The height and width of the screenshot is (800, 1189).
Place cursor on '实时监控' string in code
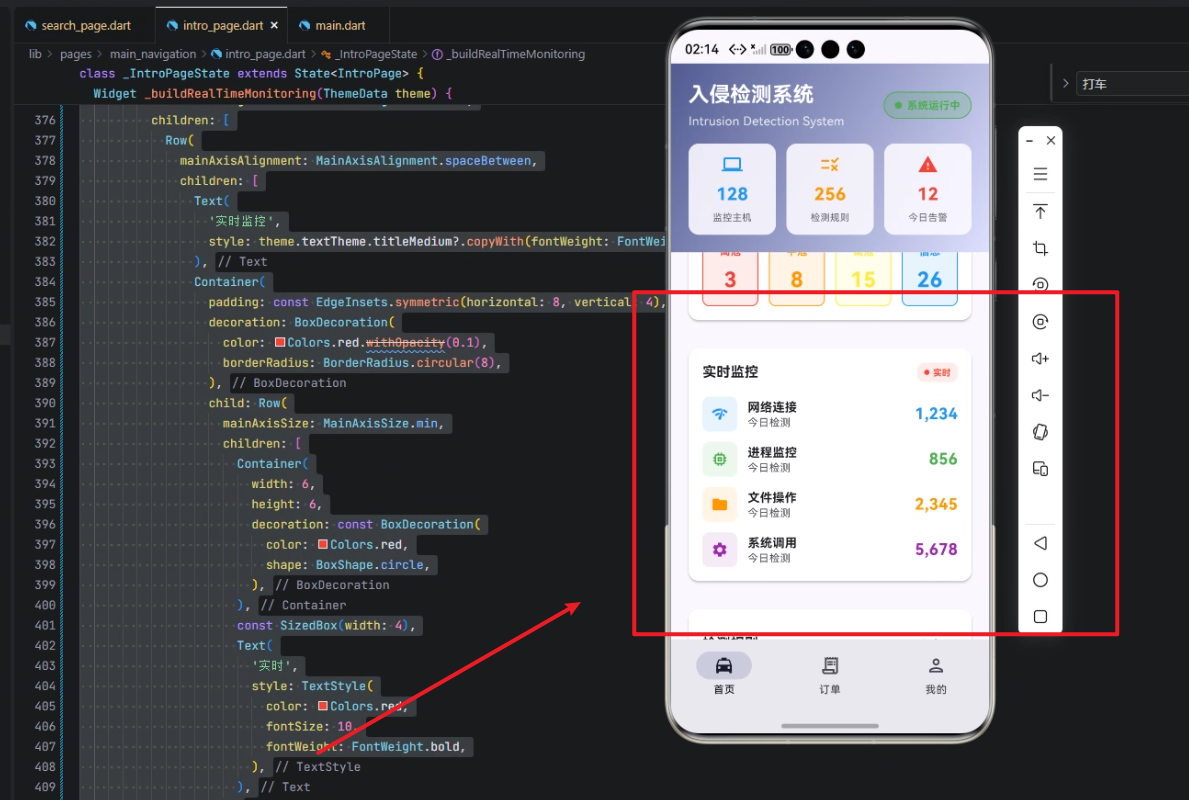243,221
